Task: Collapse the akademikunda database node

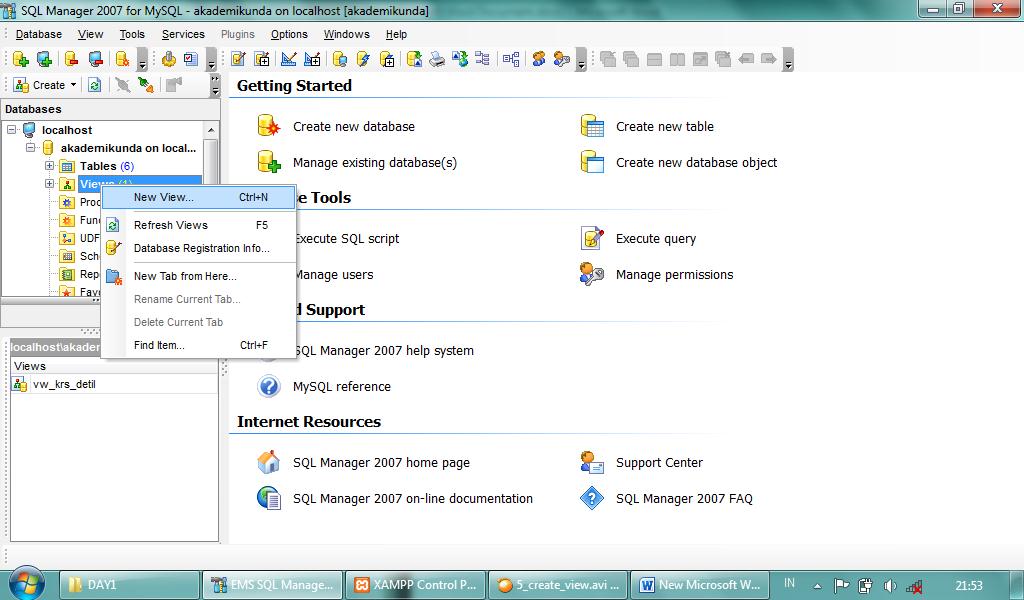Action: coord(31,148)
